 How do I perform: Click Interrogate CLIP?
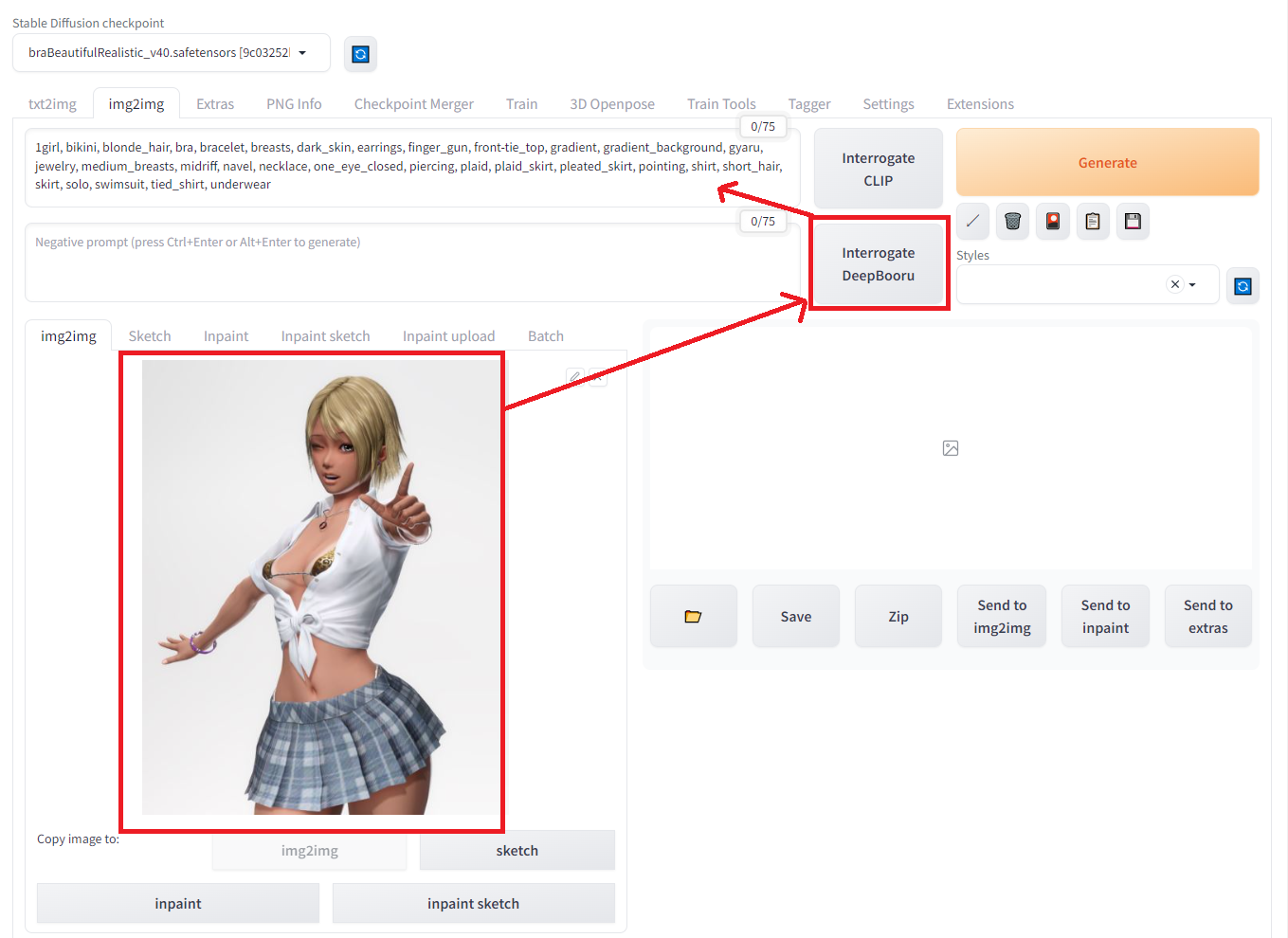click(879, 170)
